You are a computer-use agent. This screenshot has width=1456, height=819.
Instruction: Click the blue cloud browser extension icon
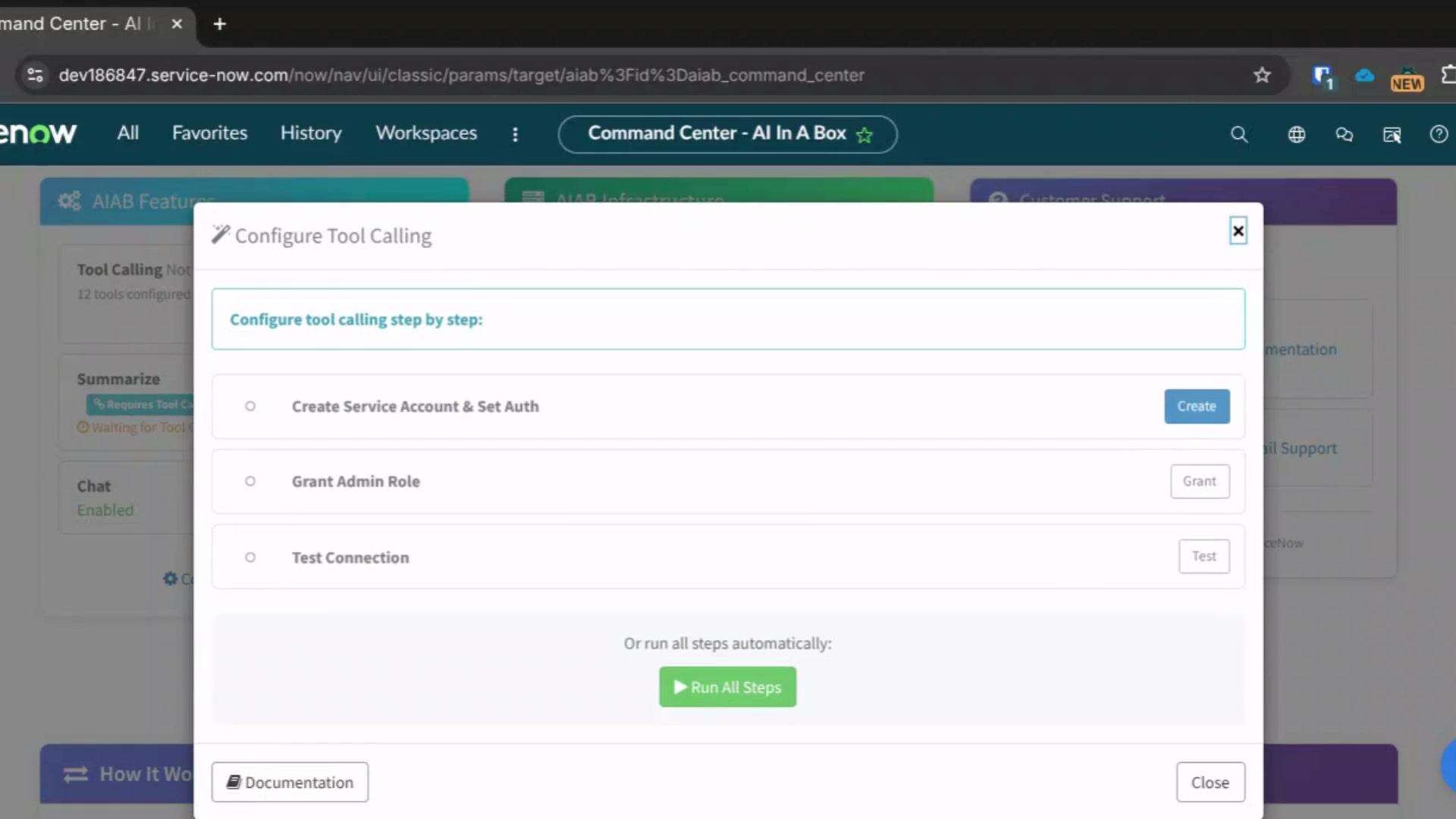point(1364,75)
